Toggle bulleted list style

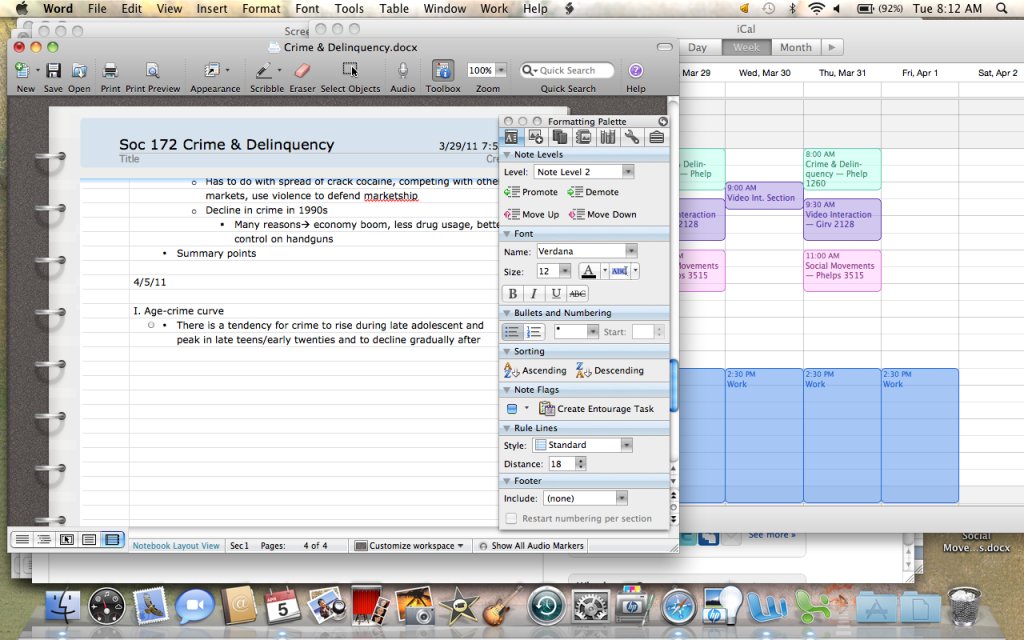[x=513, y=332]
